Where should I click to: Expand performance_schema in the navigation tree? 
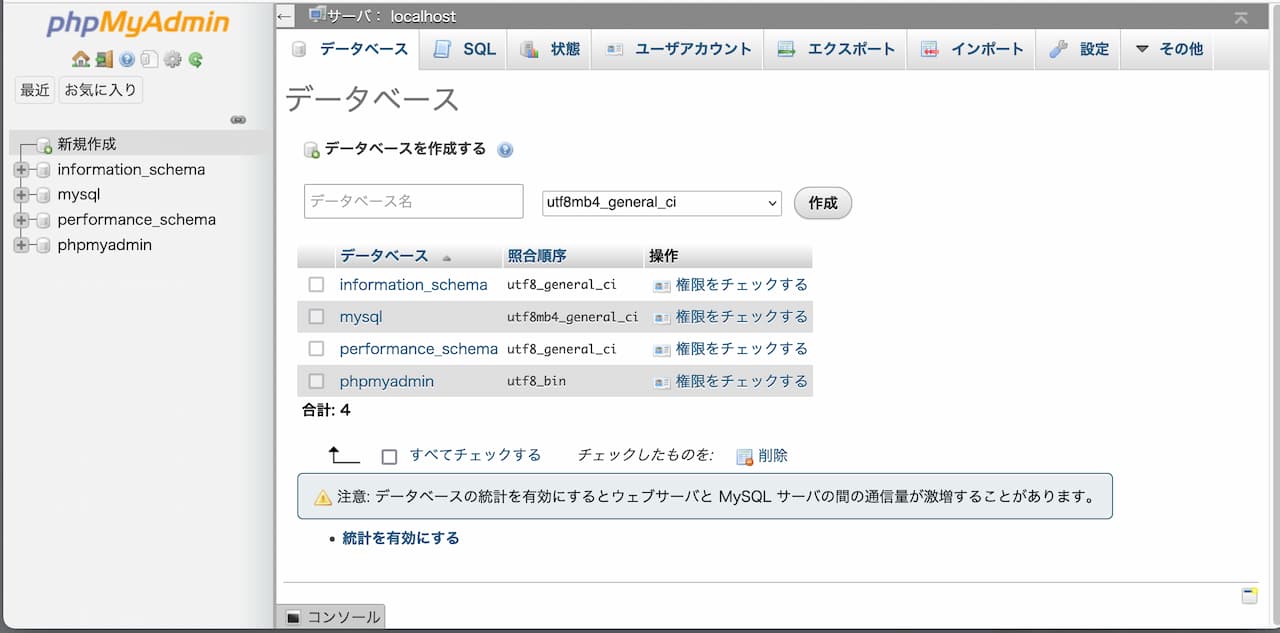tap(21, 220)
